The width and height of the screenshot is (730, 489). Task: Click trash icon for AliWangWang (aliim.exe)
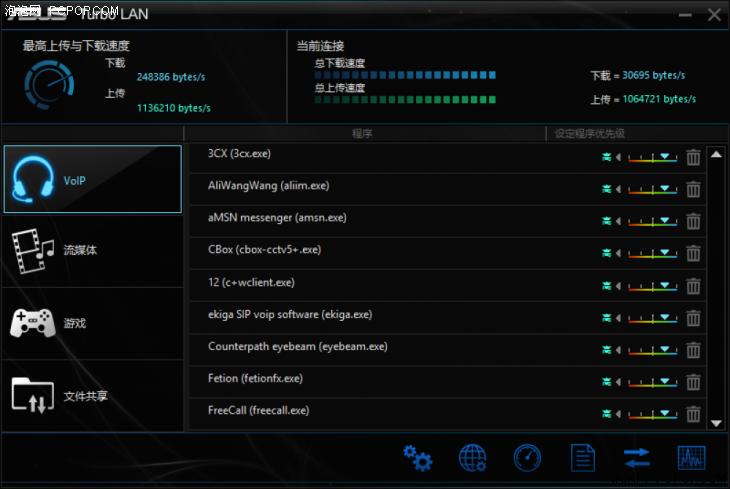coord(693,190)
